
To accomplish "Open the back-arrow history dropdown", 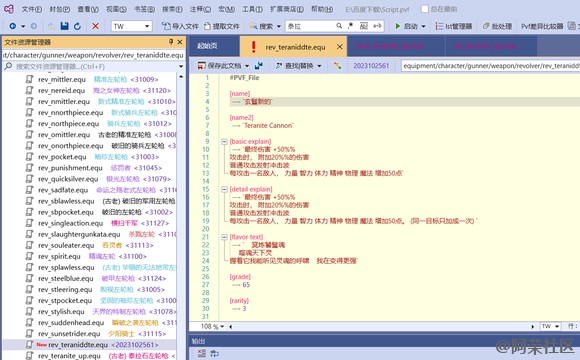I will 23,26.
